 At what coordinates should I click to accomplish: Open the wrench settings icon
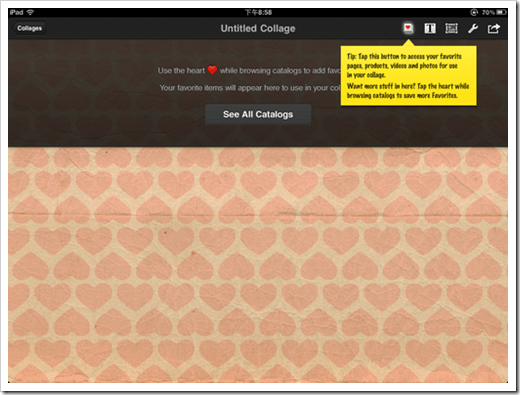coord(473,29)
